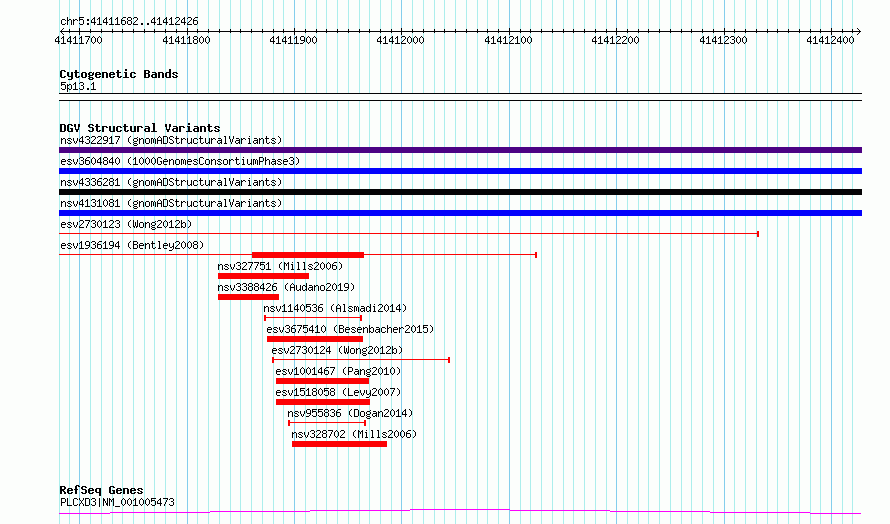Click the thin red line under nsv1140536
This screenshot has height=524, width=890.
313,318
